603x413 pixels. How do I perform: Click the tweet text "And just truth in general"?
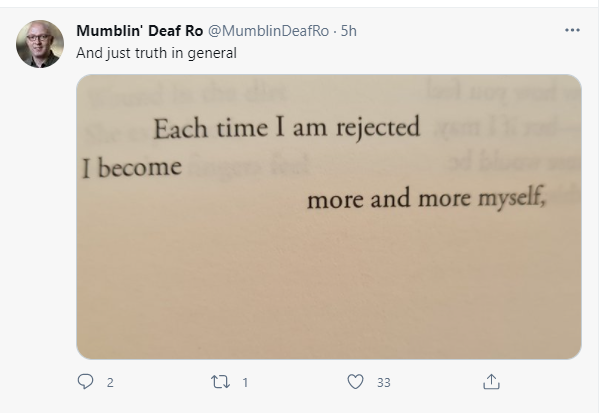click(x=157, y=52)
